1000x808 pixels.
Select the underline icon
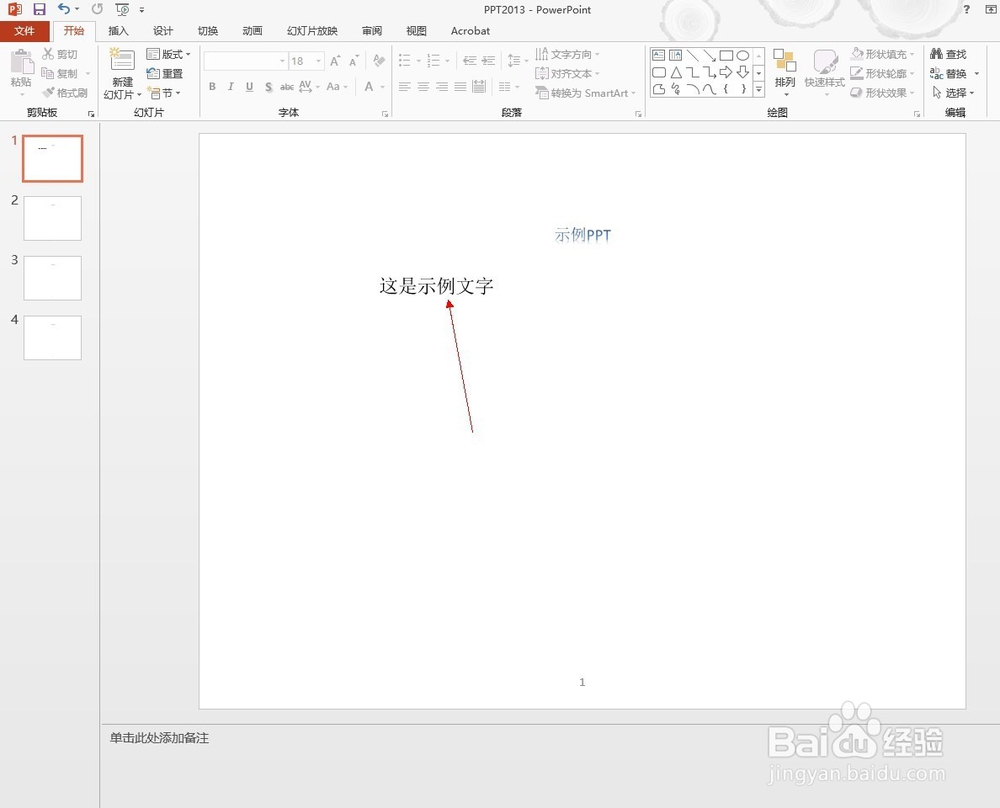[249, 87]
